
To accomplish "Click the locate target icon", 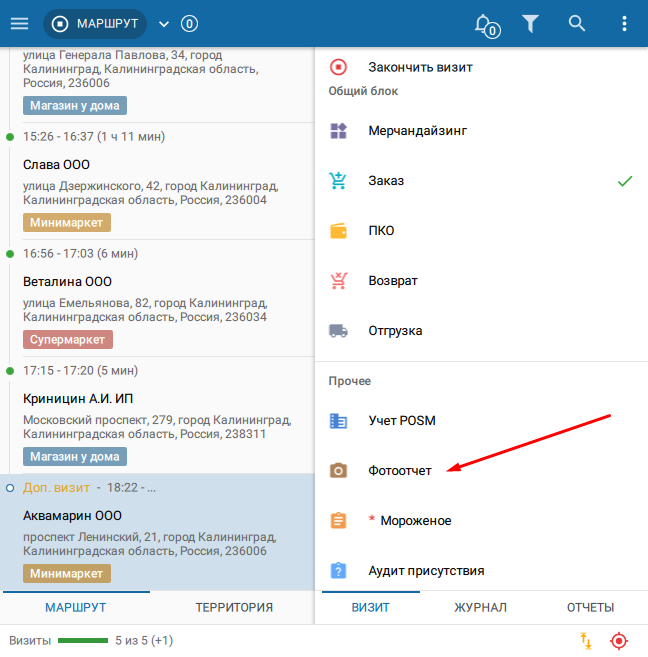I will point(619,640).
